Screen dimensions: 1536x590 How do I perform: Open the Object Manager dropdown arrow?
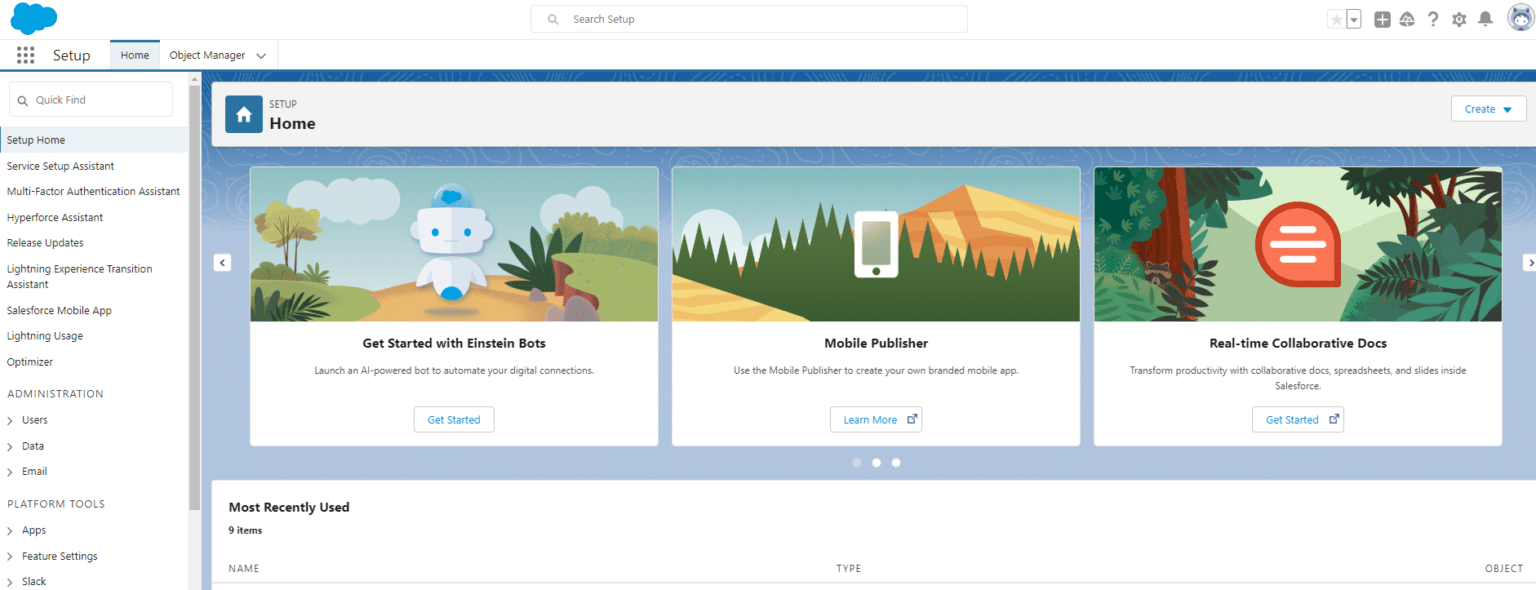(260, 55)
